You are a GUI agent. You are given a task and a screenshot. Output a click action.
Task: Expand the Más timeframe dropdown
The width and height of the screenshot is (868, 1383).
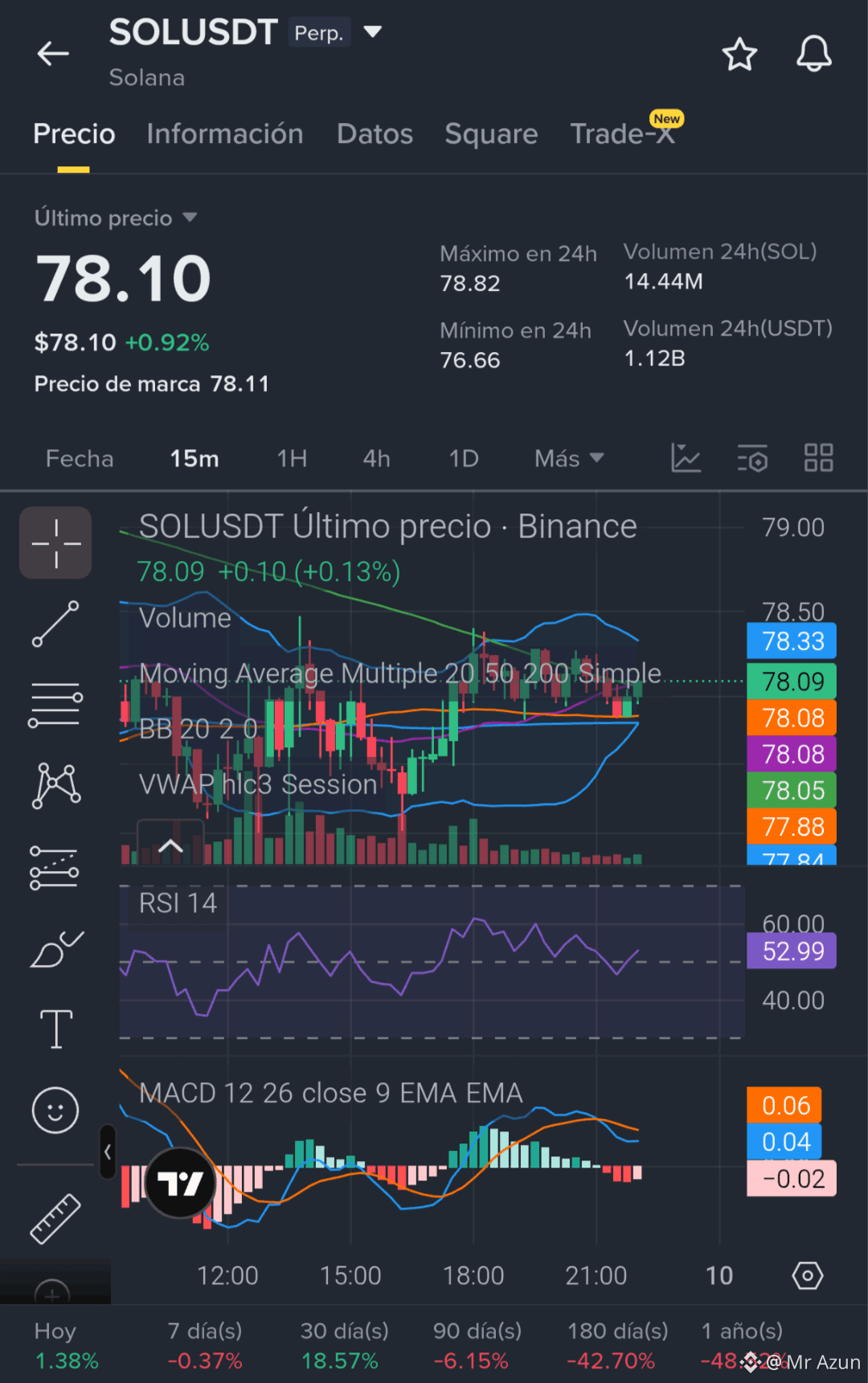[x=569, y=459]
